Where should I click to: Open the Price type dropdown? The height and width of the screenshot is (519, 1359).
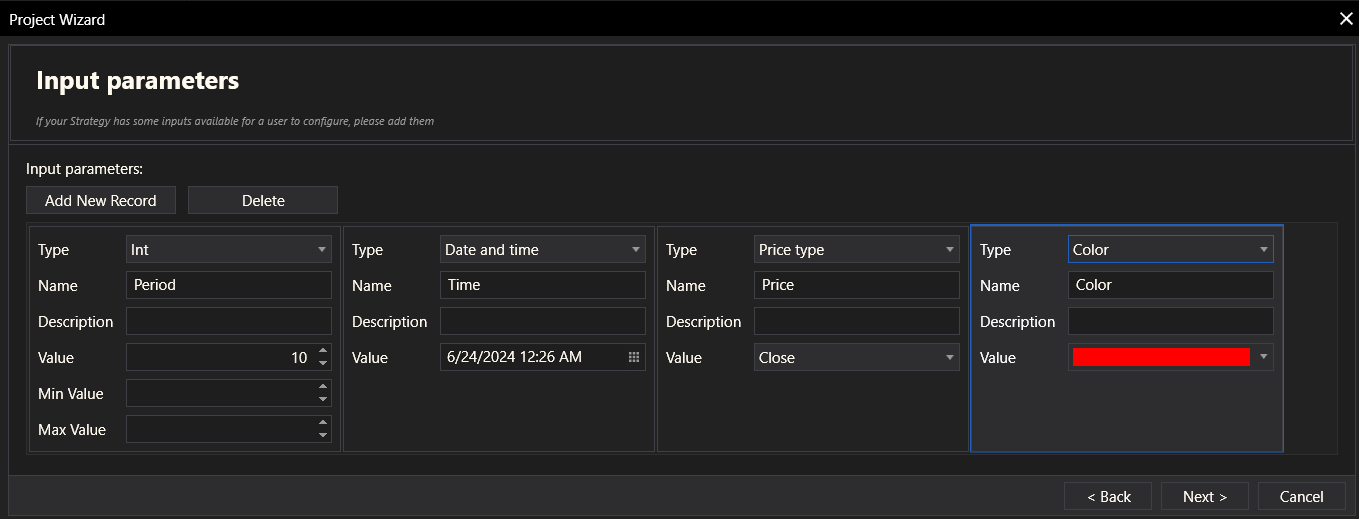[x=950, y=249]
